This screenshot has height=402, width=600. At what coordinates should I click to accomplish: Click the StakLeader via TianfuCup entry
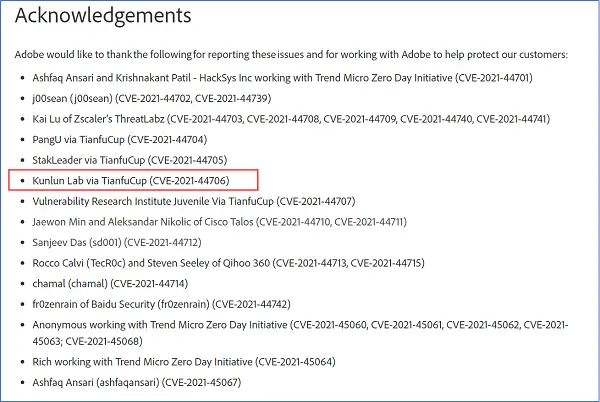130,160
